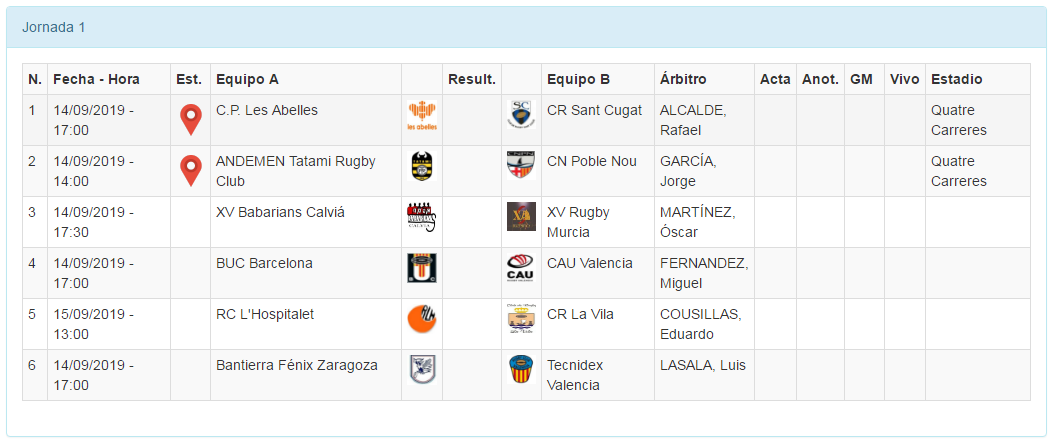The image size is (1052, 443).
Task: Open the CR Sant Cugat team name
Action: [x=594, y=110]
